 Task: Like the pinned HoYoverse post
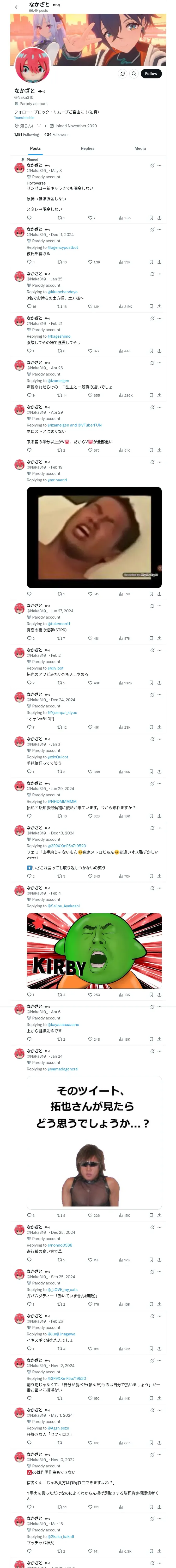[x=91, y=217]
